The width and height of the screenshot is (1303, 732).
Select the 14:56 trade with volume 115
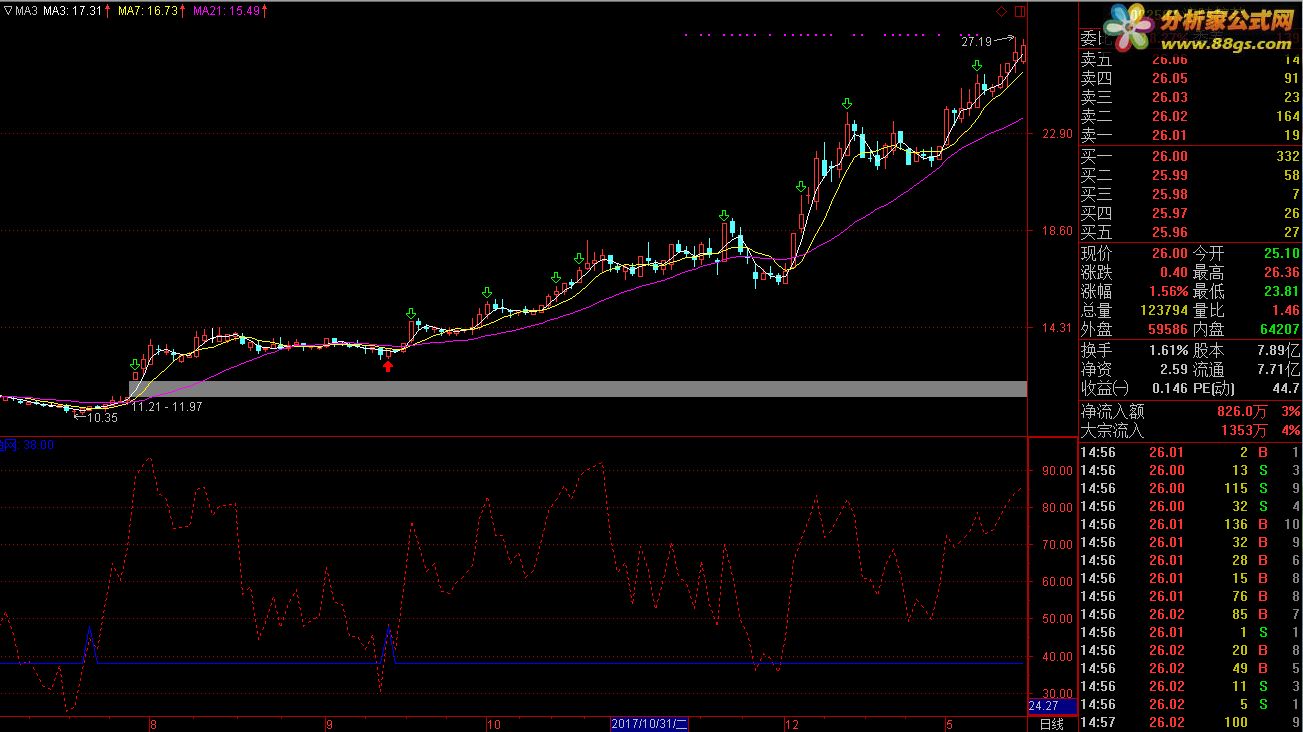tap(1190, 489)
